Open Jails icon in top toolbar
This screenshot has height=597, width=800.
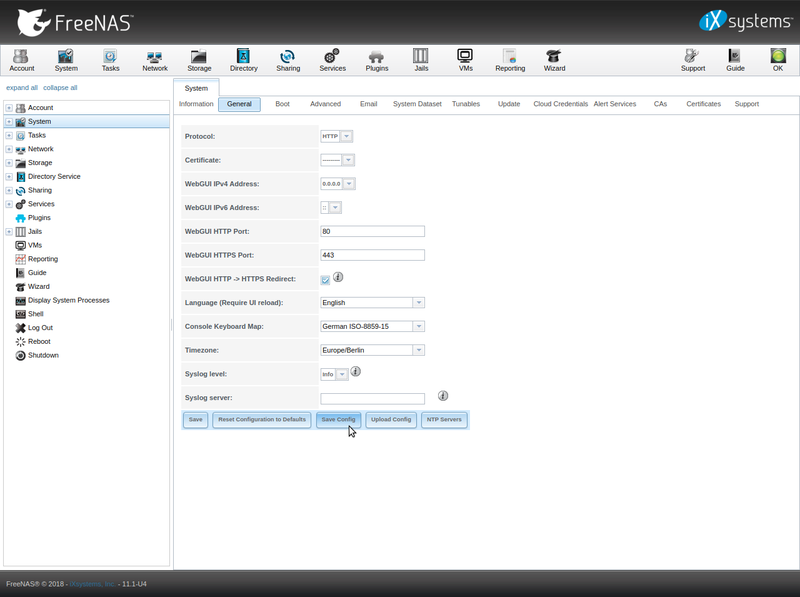pos(421,60)
